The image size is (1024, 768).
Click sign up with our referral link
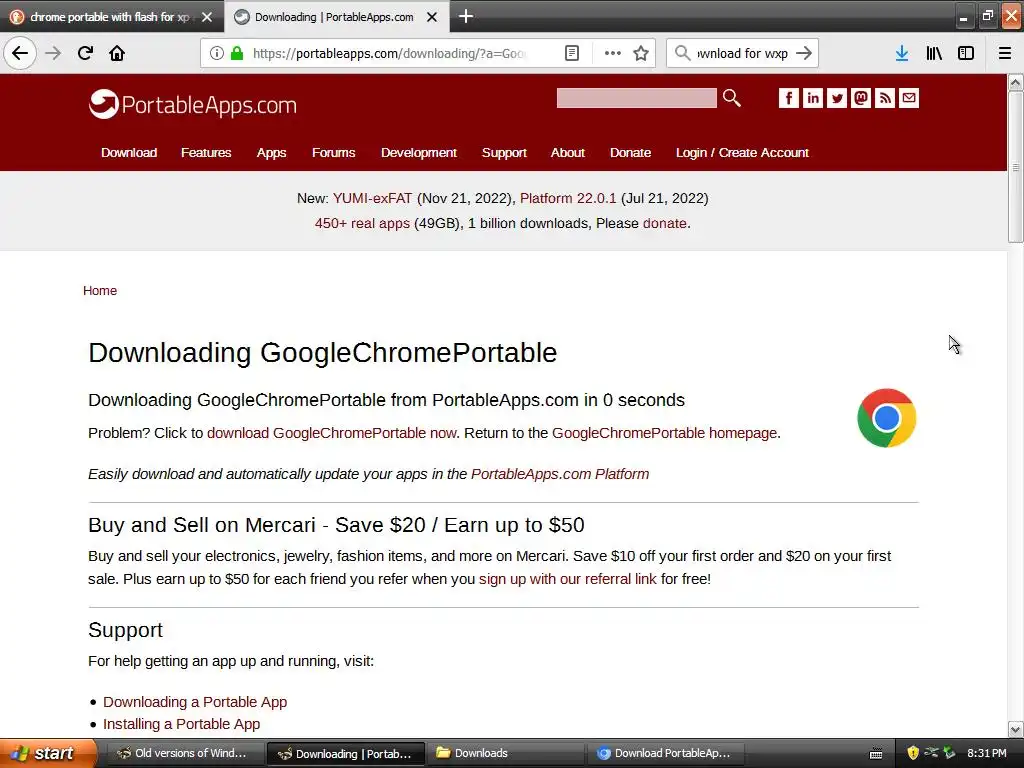568,579
